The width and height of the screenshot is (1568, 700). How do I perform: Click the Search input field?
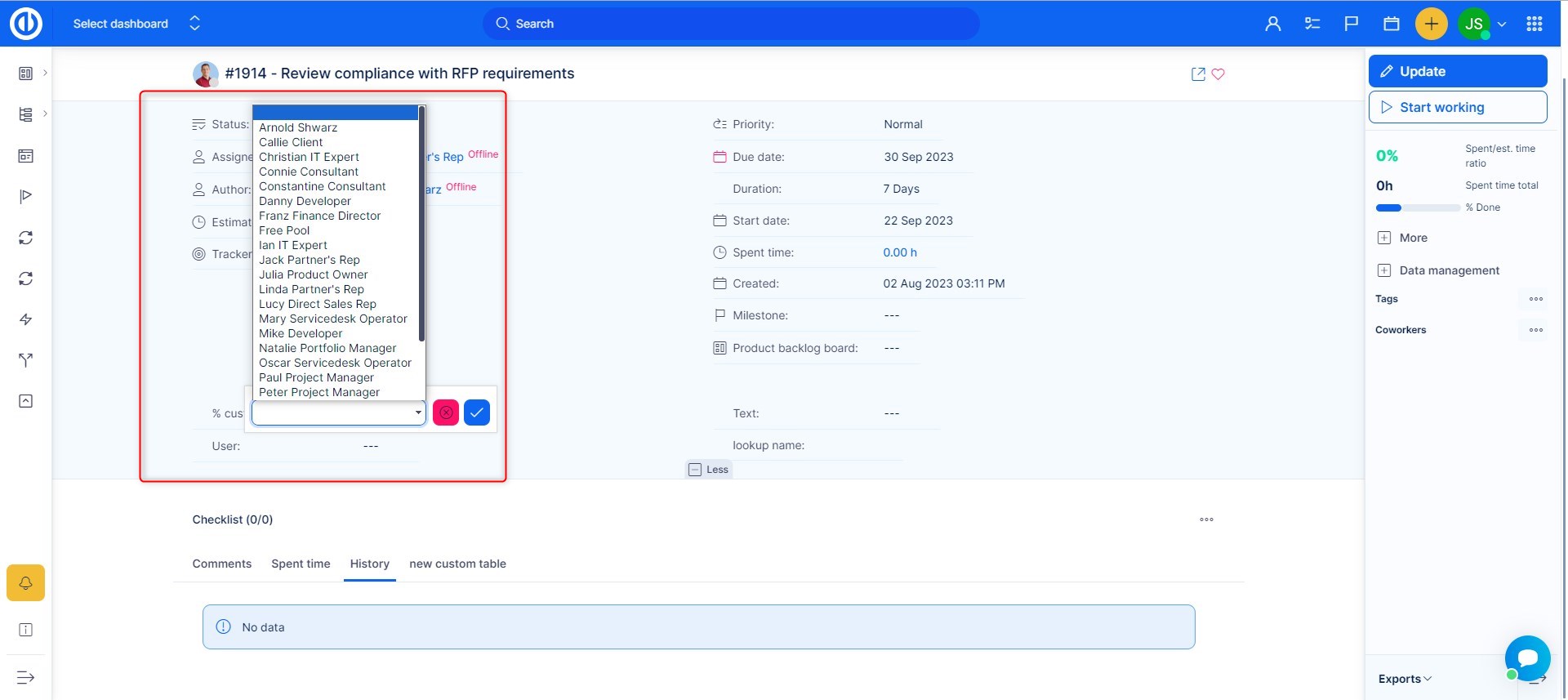(x=731, y=24)
